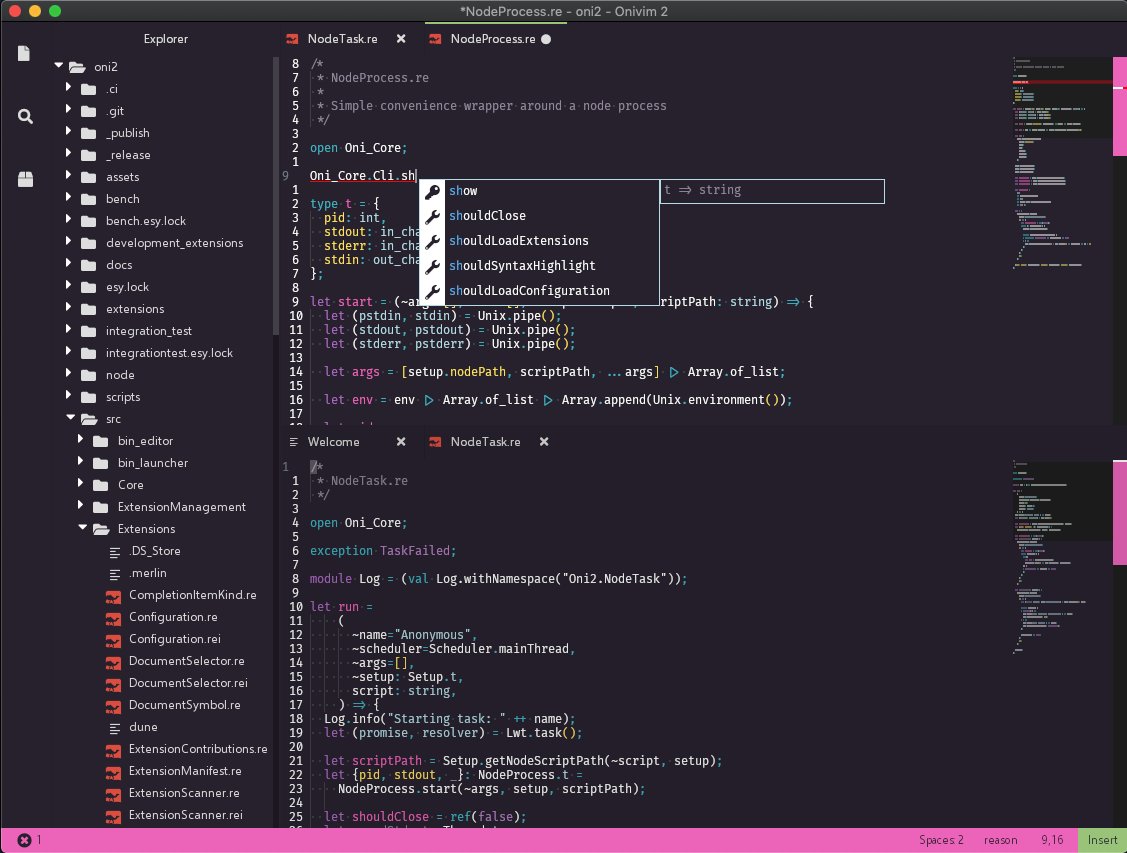Click the key icon beside 'show' completion
Screen dimensions: 1127x853
432,191
